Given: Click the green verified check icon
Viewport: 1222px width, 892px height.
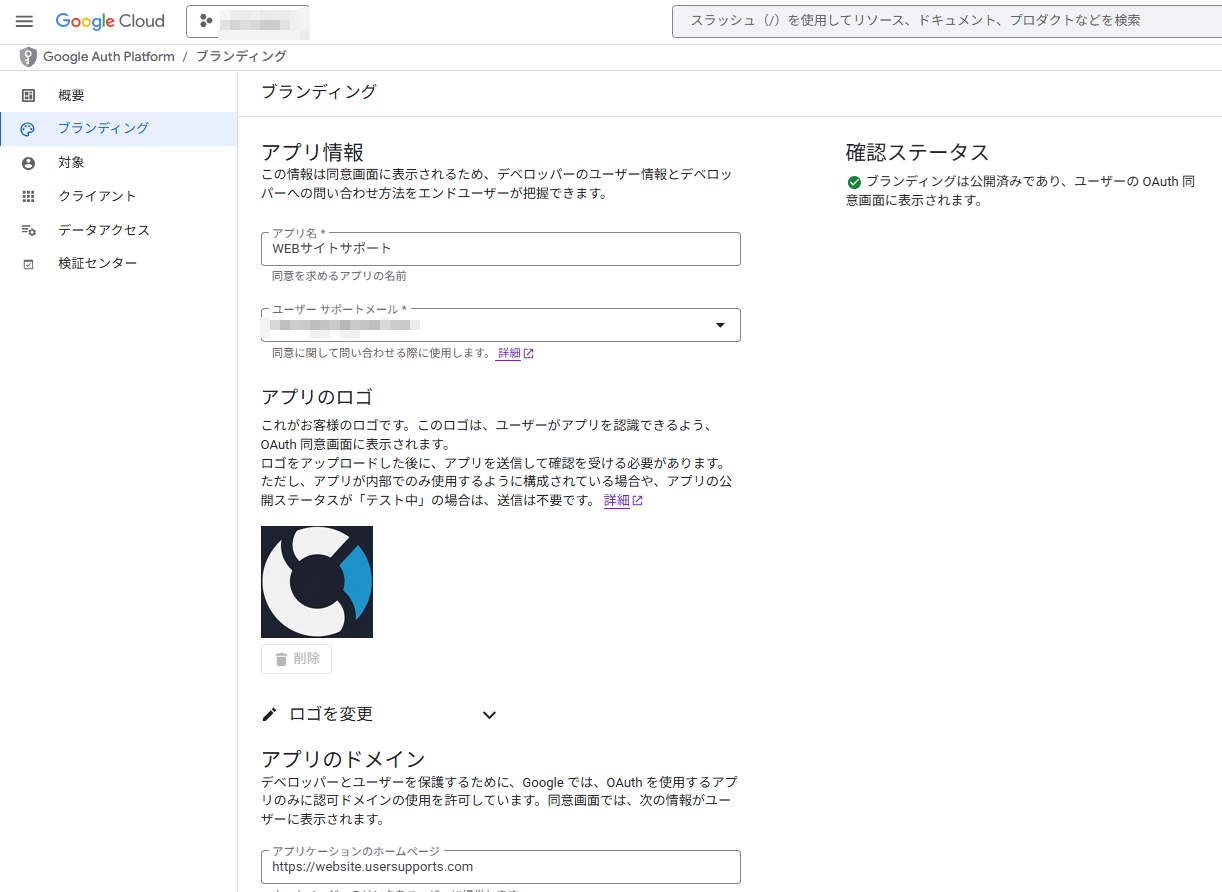Looking at the screenshot, I should (x=854, y=182).
